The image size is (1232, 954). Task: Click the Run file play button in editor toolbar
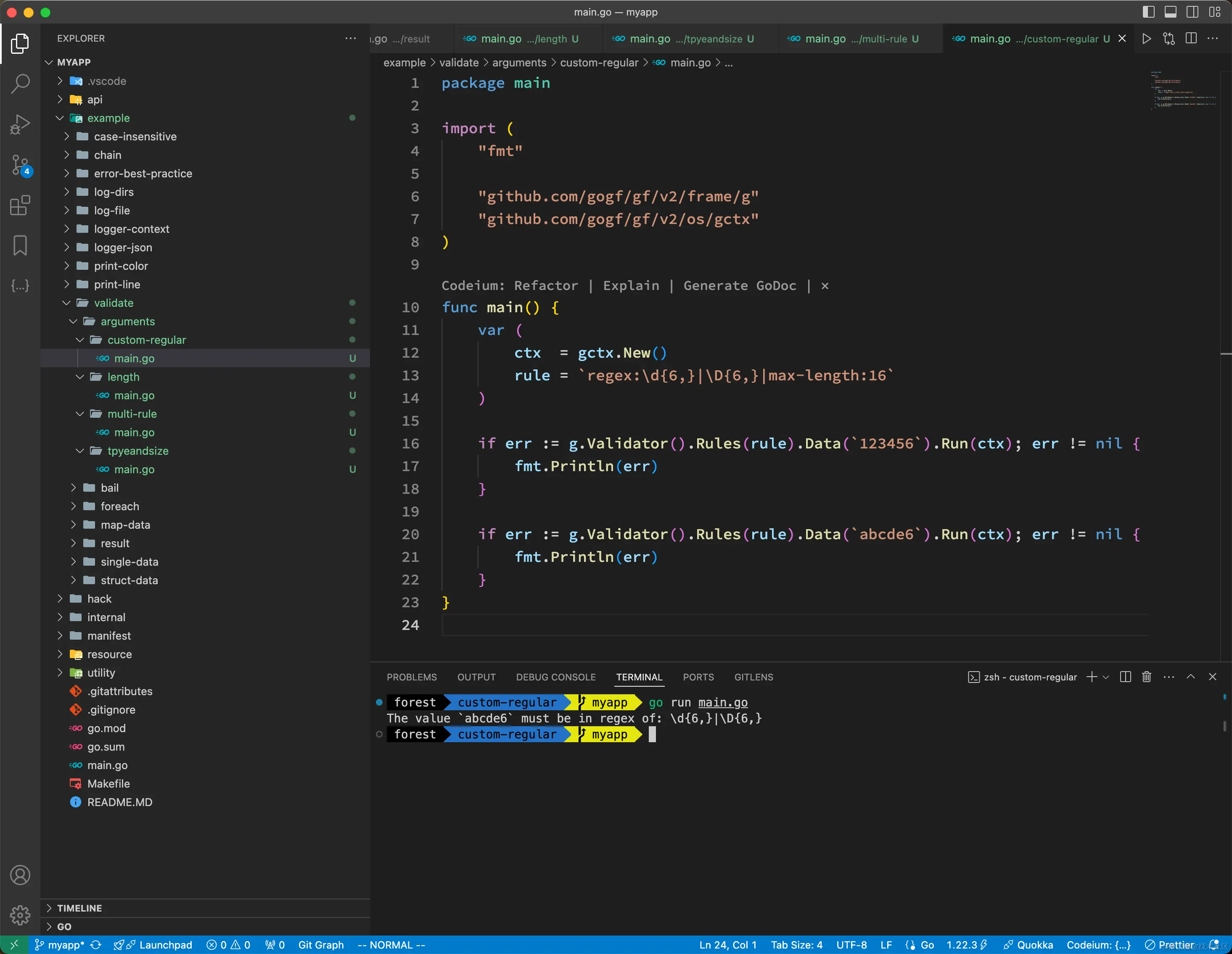point(1146,38)
